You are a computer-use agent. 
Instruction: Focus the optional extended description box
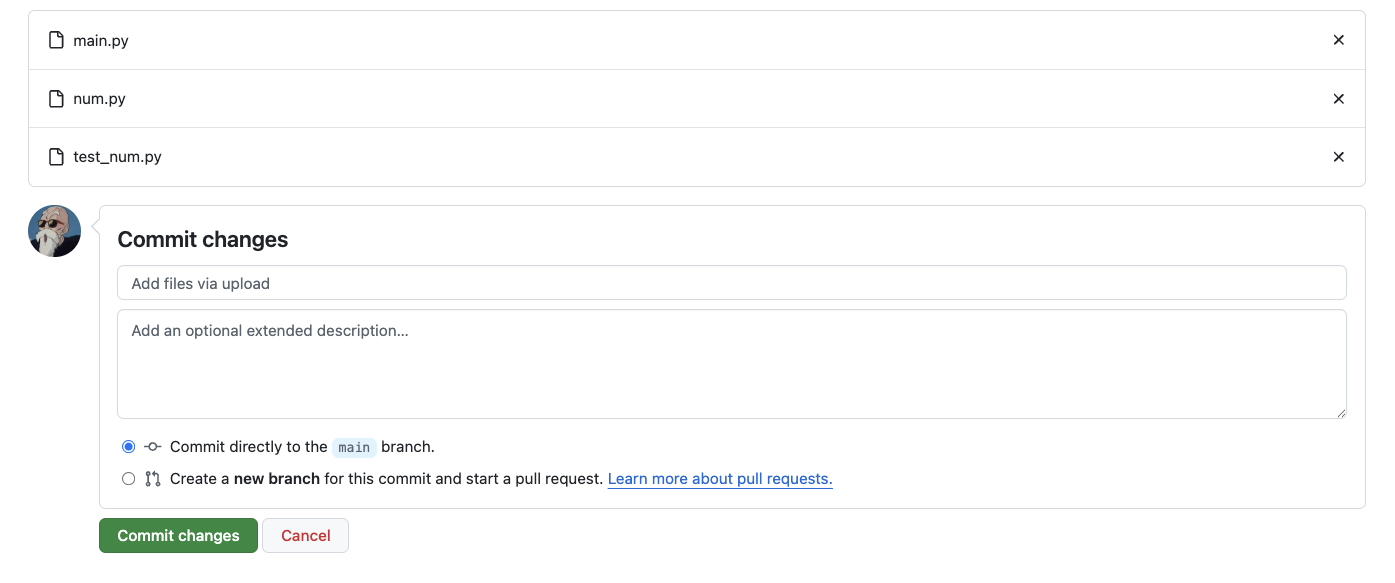tap(732, 364)
